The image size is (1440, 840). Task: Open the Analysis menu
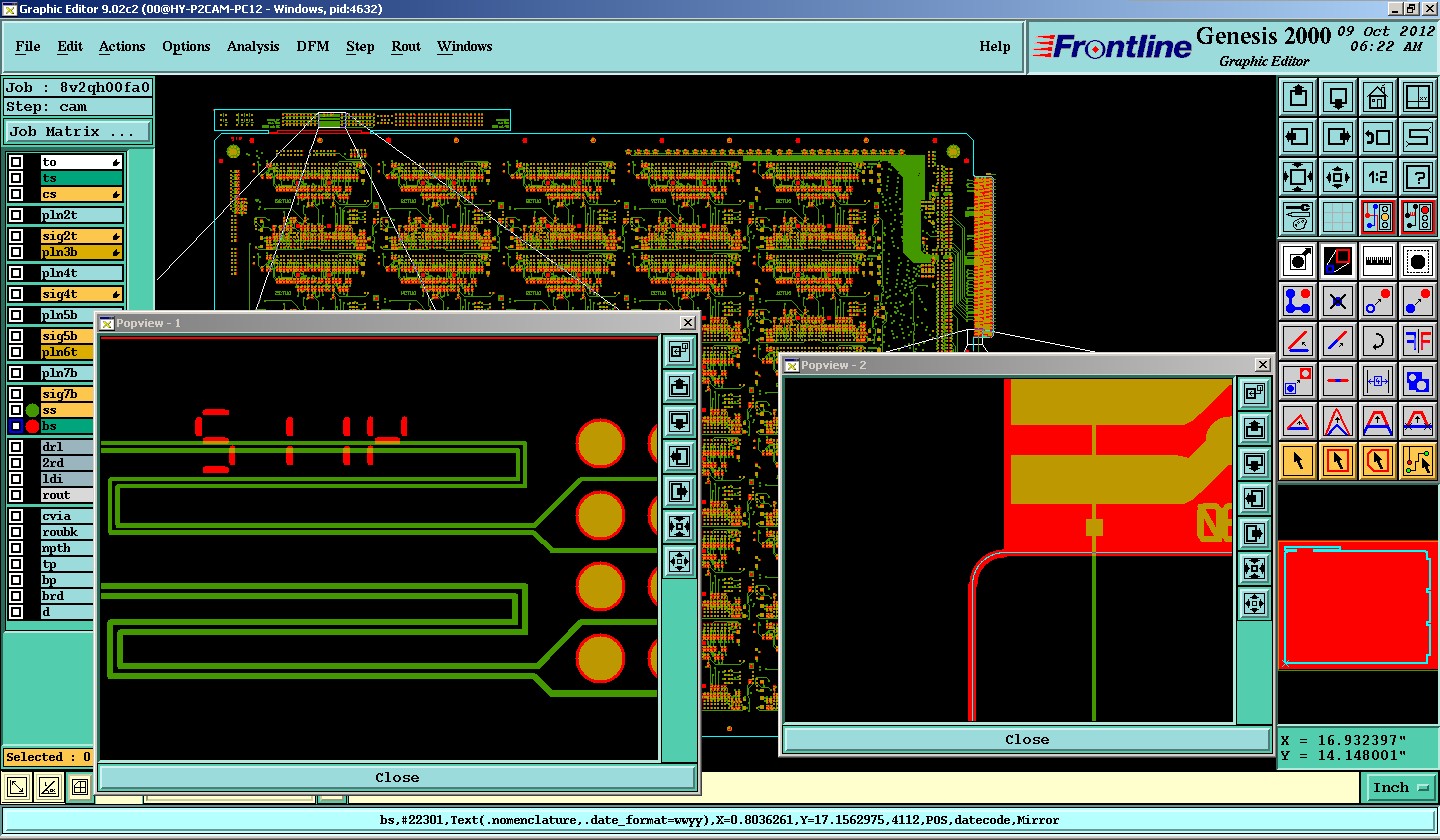pos(252,47)
